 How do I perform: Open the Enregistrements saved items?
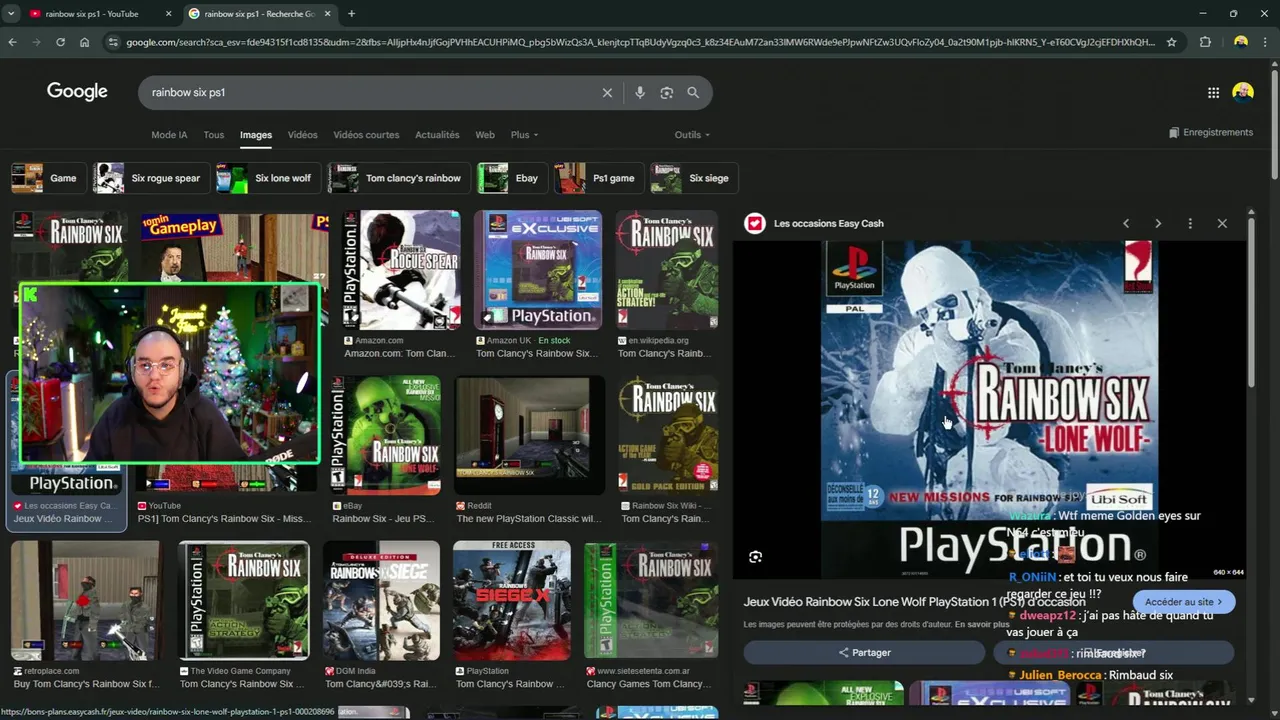pyautogui.click(x=1210, y=132)
